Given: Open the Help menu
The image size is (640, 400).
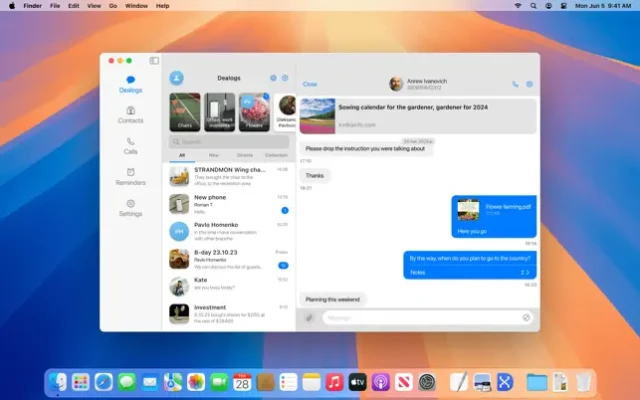Looking at the screenshot, I should (x=162, y=6).
